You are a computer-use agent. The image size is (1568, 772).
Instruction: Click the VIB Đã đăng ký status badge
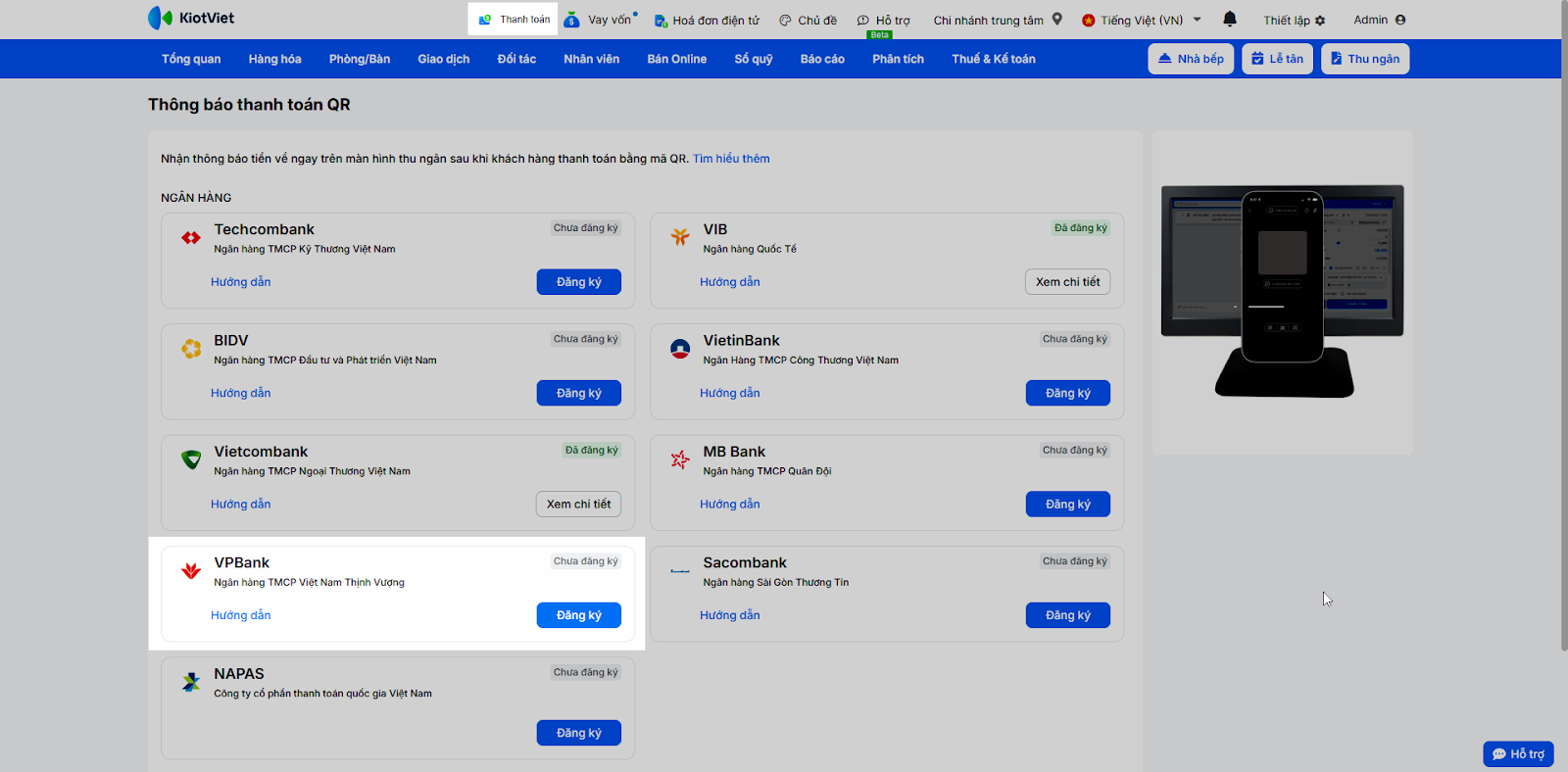click(1081, 228)
